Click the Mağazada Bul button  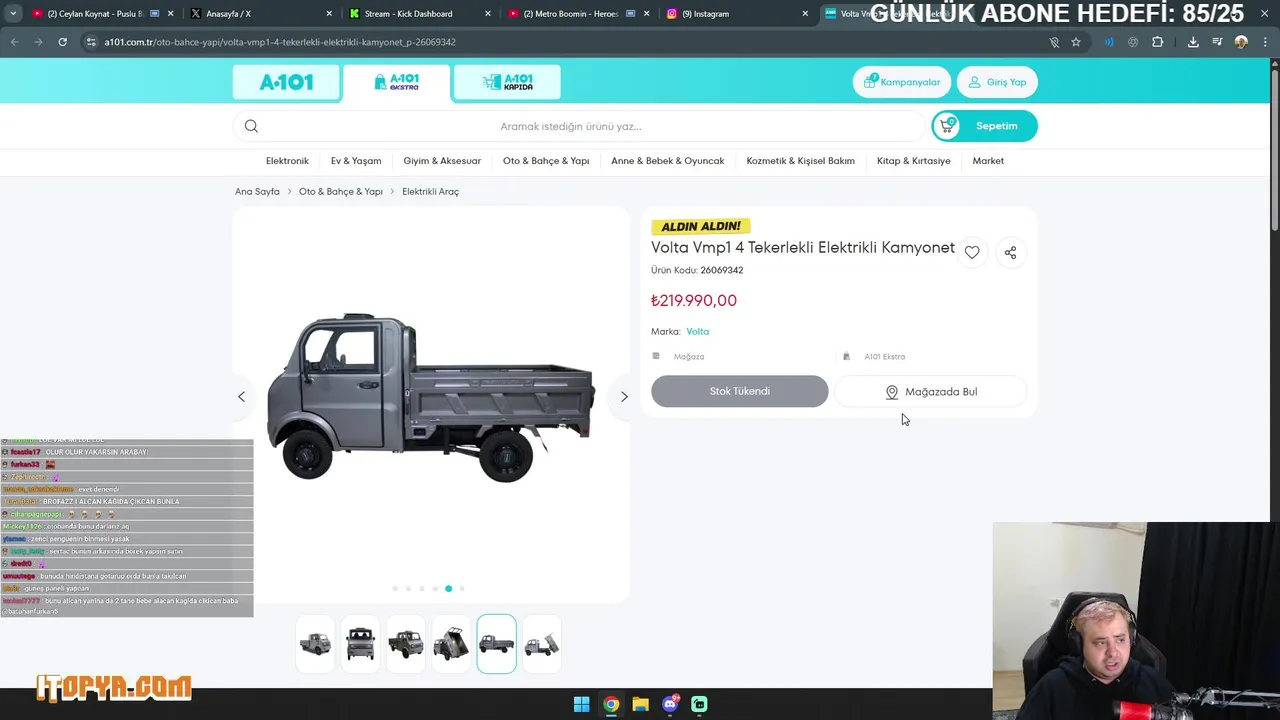(931, 392)
